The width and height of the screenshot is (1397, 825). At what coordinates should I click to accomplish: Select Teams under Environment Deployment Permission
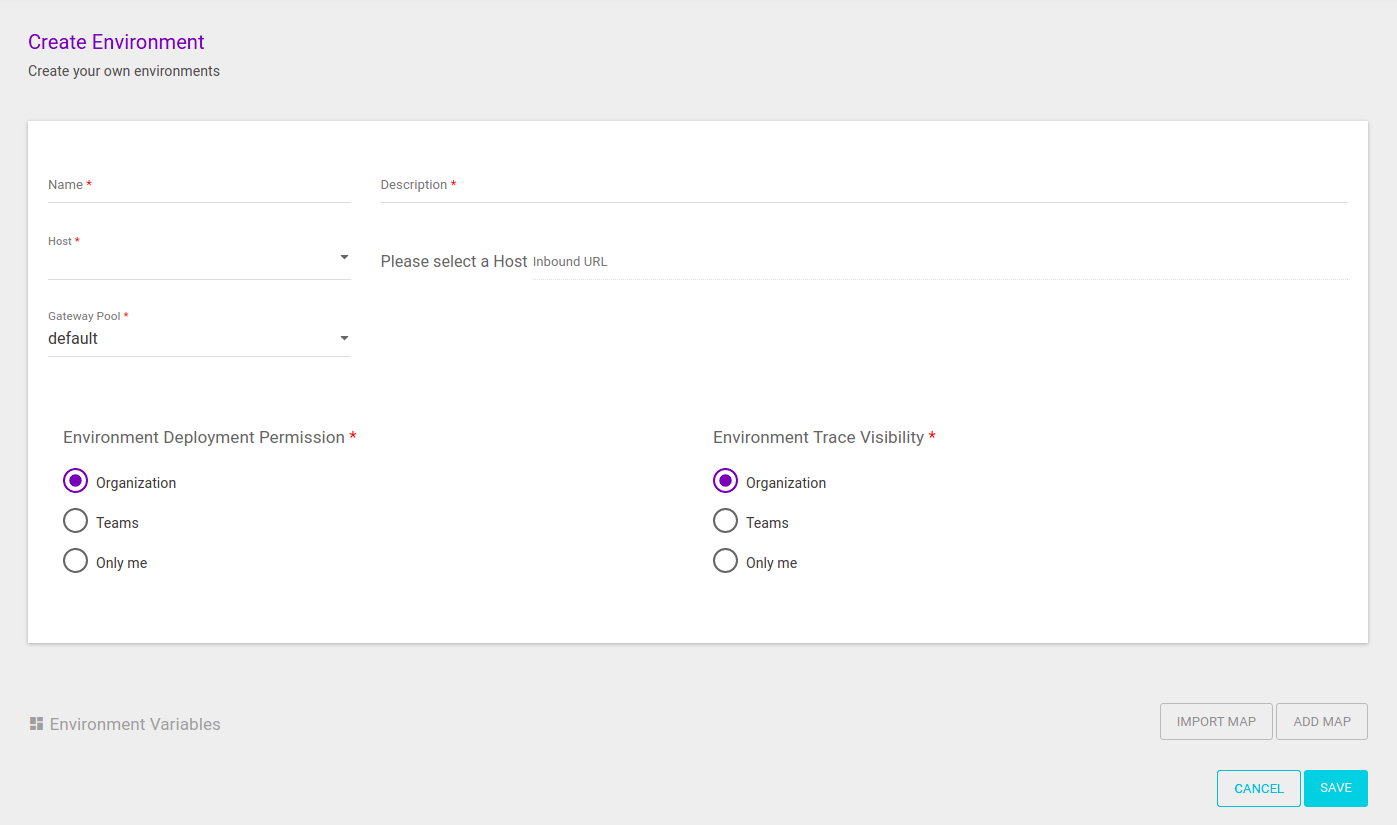[x=76, y=521]
